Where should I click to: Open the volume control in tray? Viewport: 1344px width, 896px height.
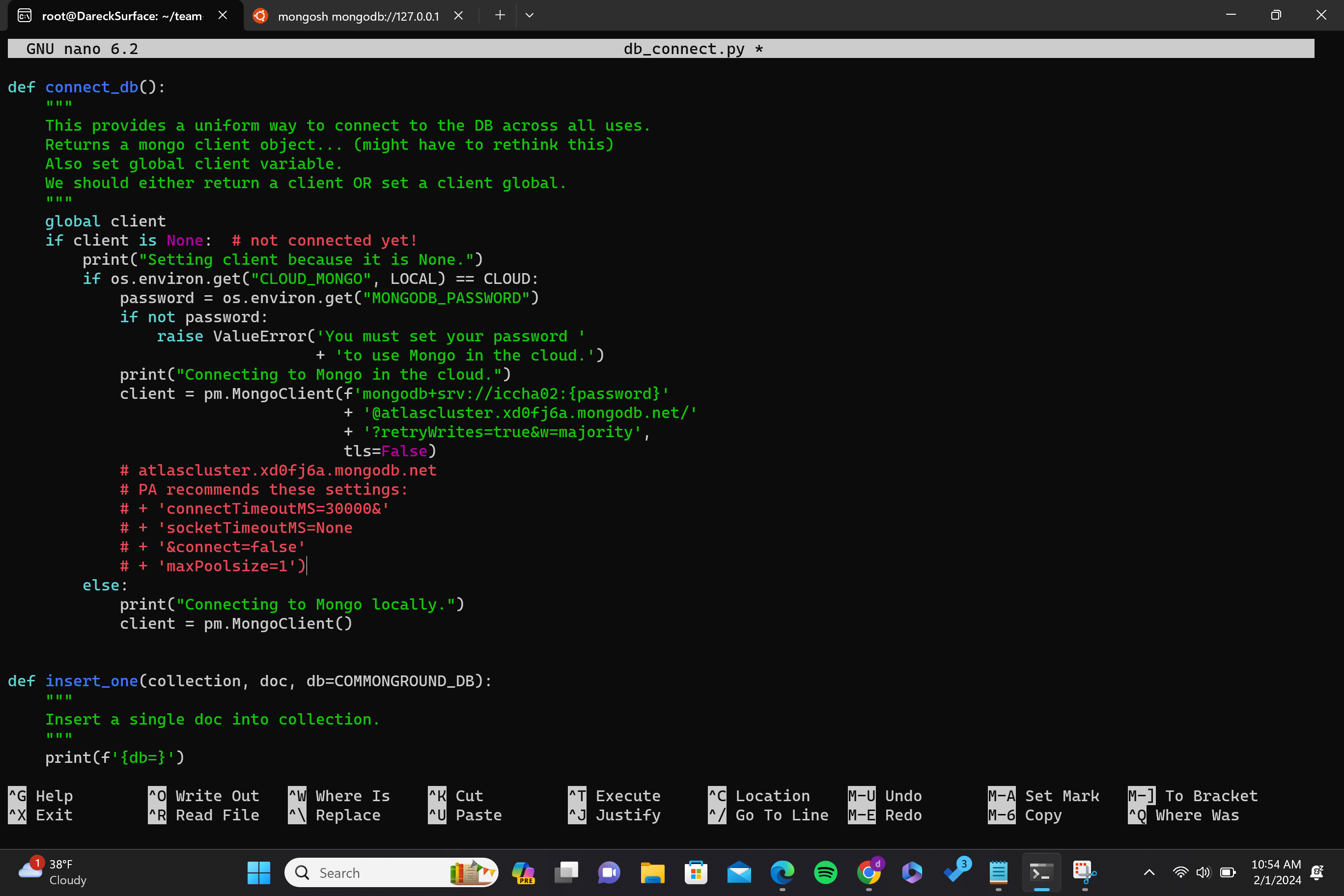point(1203,872)
